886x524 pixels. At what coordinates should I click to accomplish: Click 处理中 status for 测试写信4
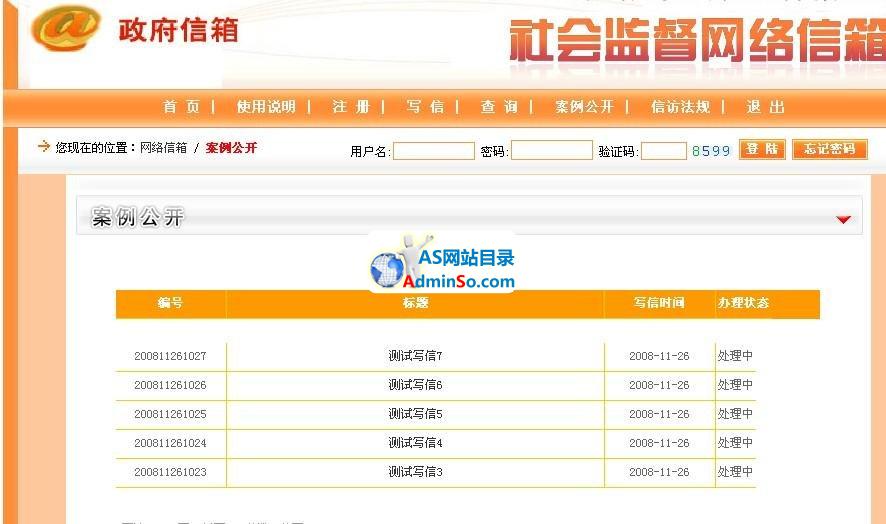coord(735,443)
